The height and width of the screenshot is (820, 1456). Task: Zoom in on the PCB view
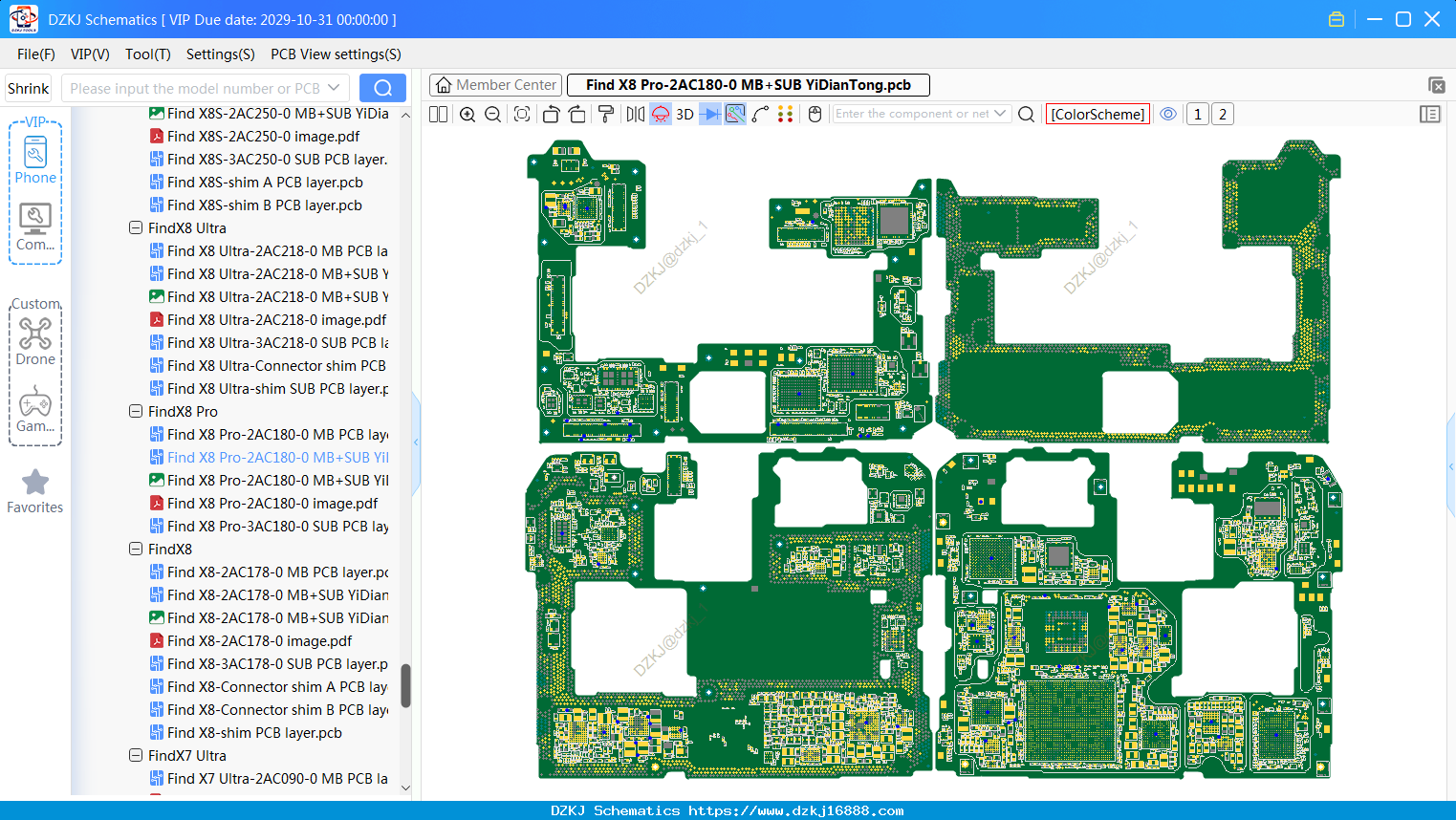467,114
